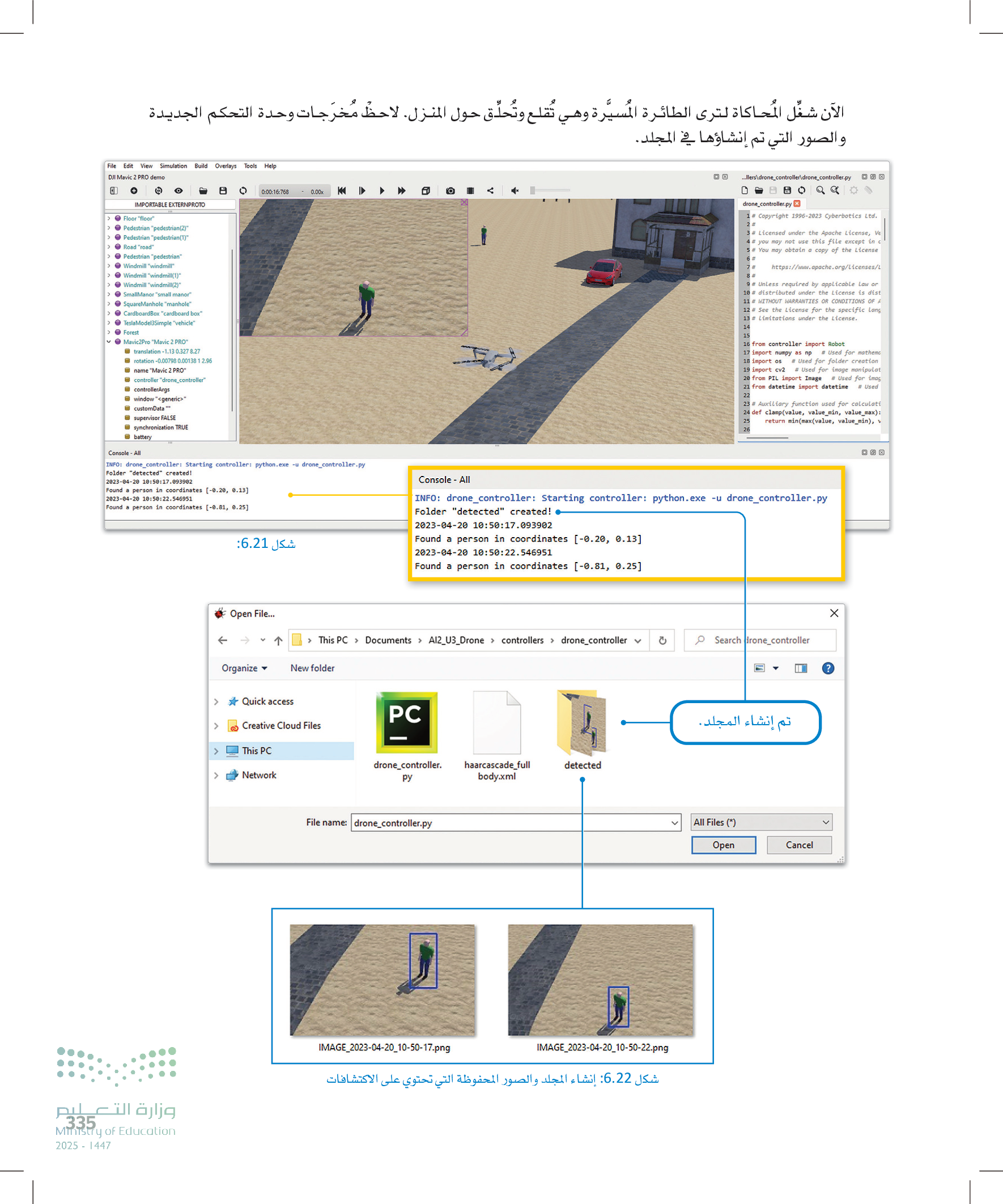1003x1204 pixels.
Task: Click the new text file icon in editor
Action: (x=745, y=190)
